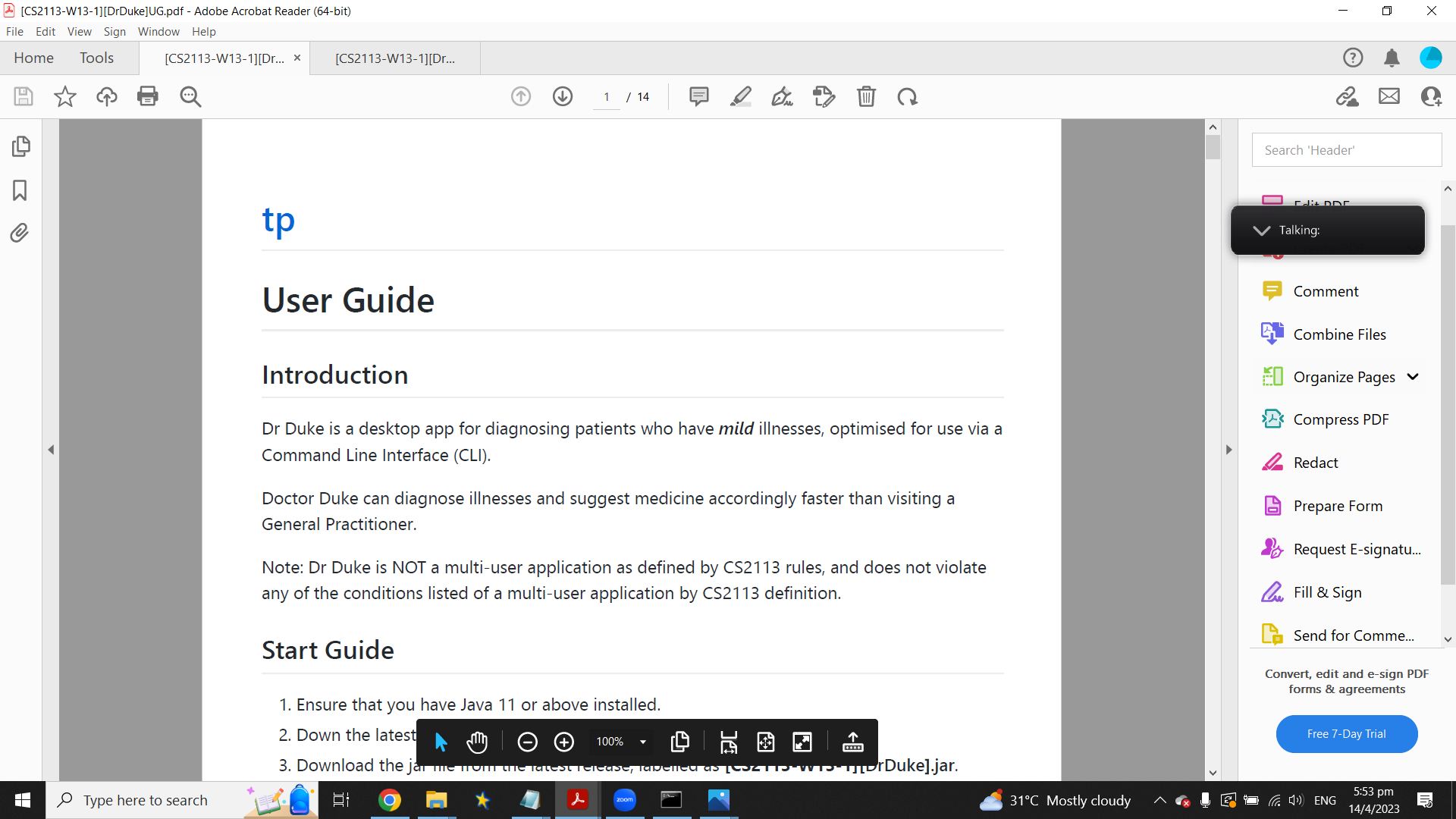Open the 100% zoom level dropdown
The width and height of the screenshot is (1456, 819).
pos(643,742)
